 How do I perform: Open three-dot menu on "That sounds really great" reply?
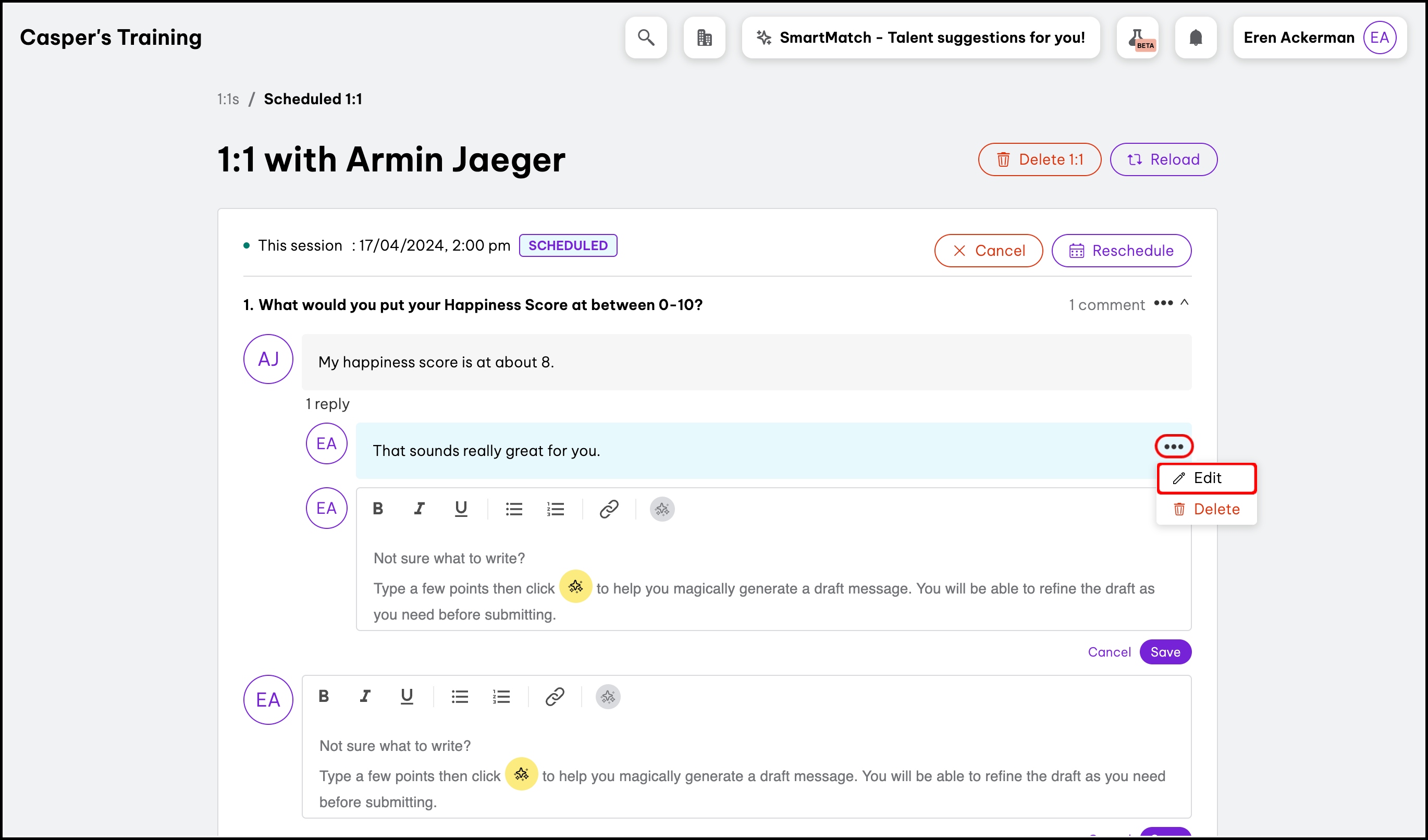[1174, 447]
